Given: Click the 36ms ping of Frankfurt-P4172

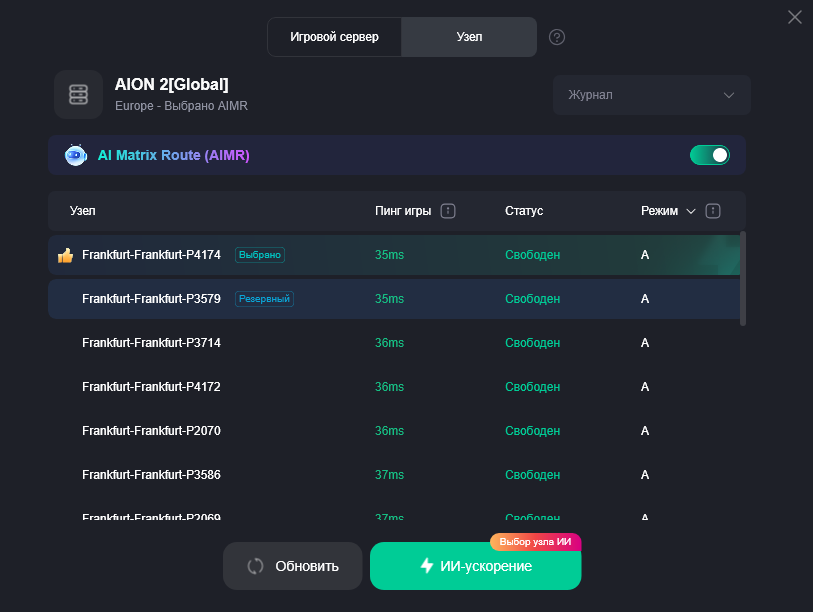Looking at the screenshot, I should 389,387.
